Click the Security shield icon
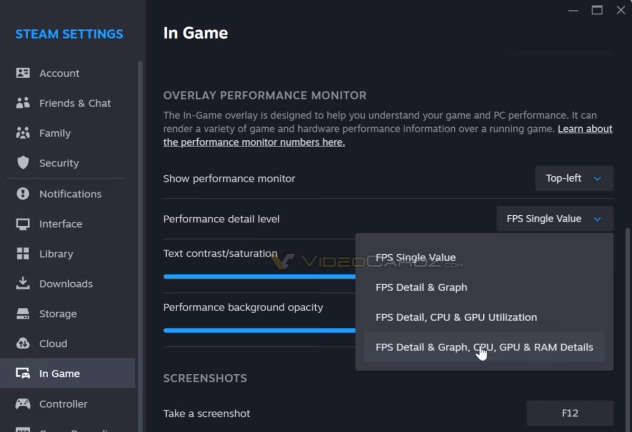The height and width of the screenshot is (432, 632). tap(23, 164)
